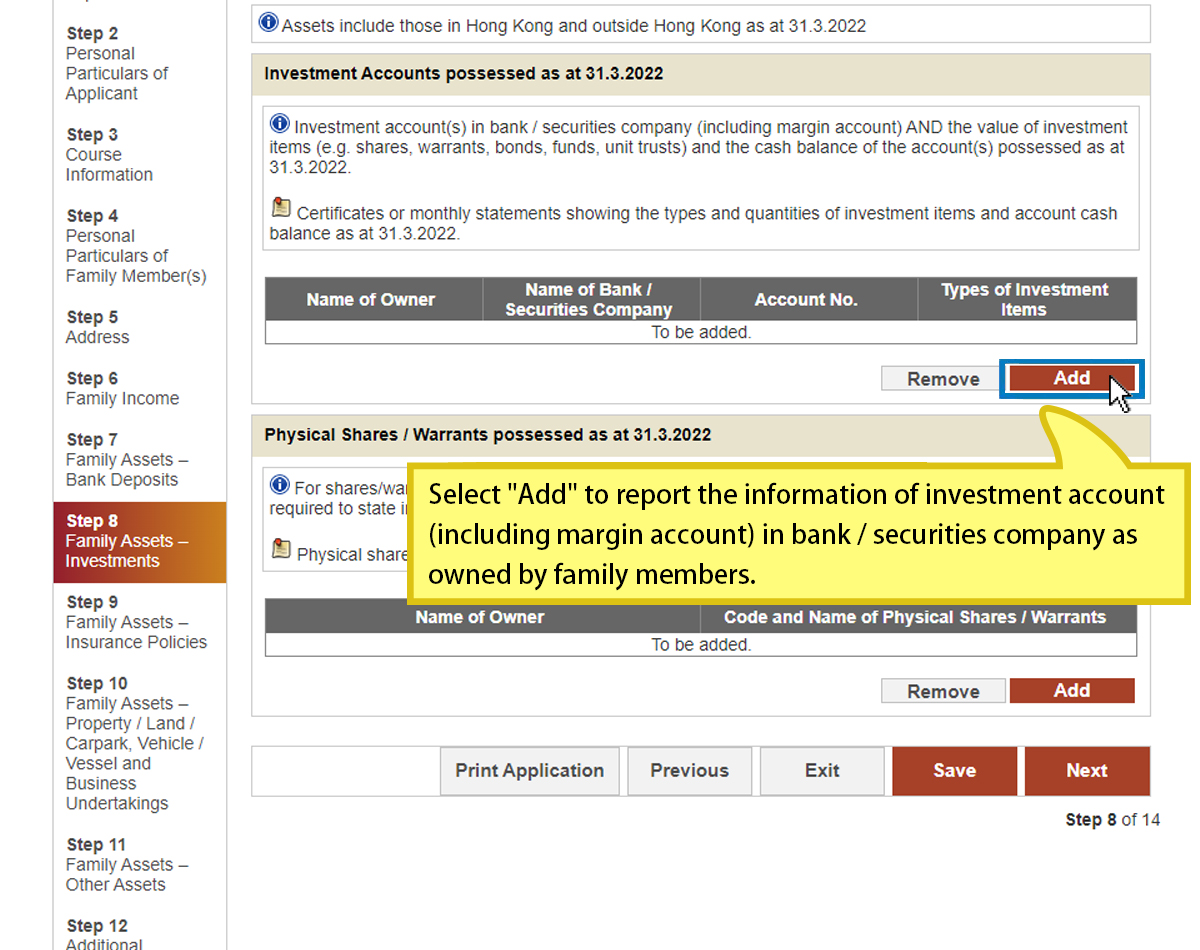Open Step 11 Family Assets Other Assets

pos(120,864)
